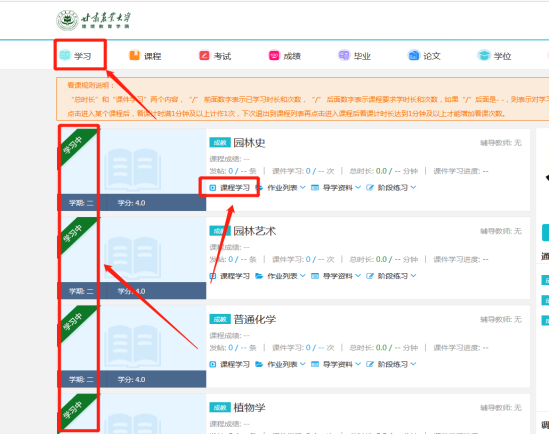The height and width of the screenshot is (434, 550).
Task: Click 课程成绩: -- under 园林艺术
Action: (229, 247)
